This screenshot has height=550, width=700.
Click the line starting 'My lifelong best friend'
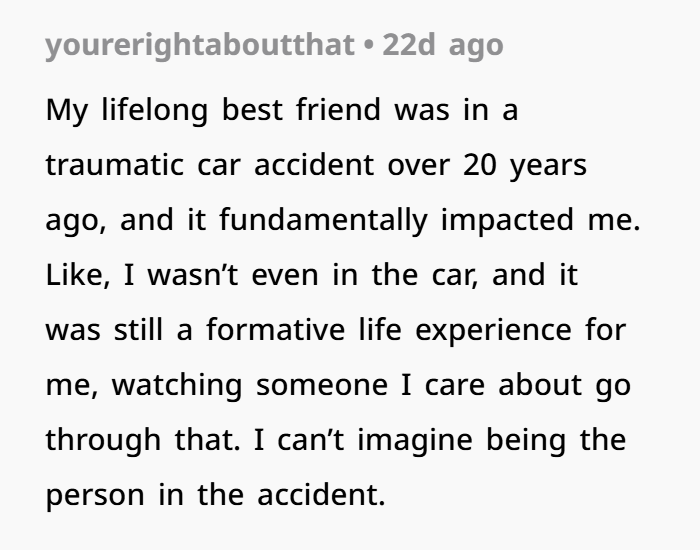click(x=282, y=110)
